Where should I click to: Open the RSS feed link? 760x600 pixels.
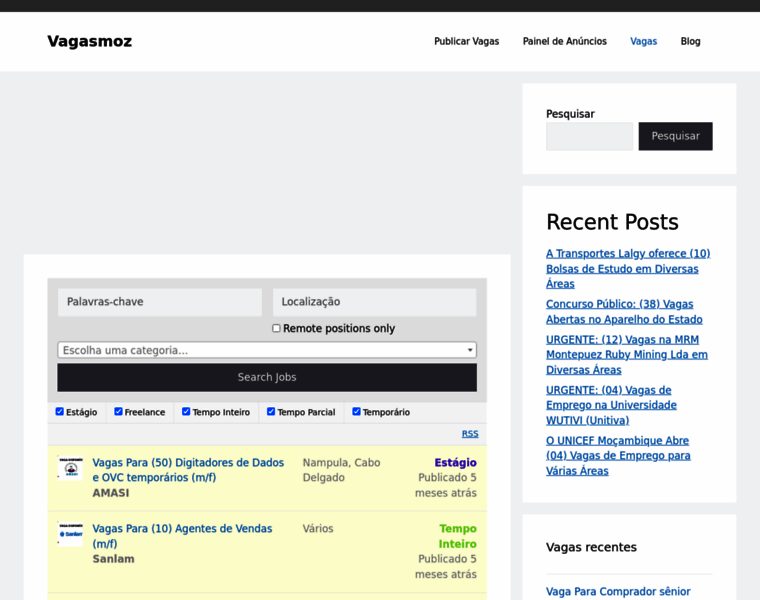pyautogui.click(x=469, y=434)
